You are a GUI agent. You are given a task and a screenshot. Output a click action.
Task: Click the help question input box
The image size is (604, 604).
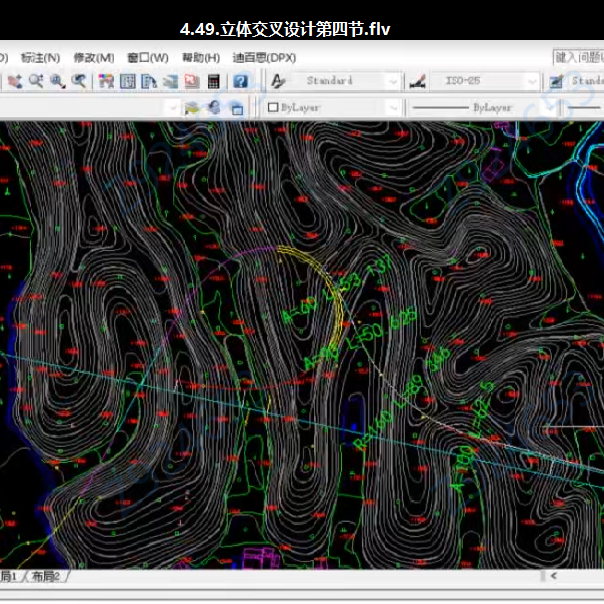pos(578,57)
